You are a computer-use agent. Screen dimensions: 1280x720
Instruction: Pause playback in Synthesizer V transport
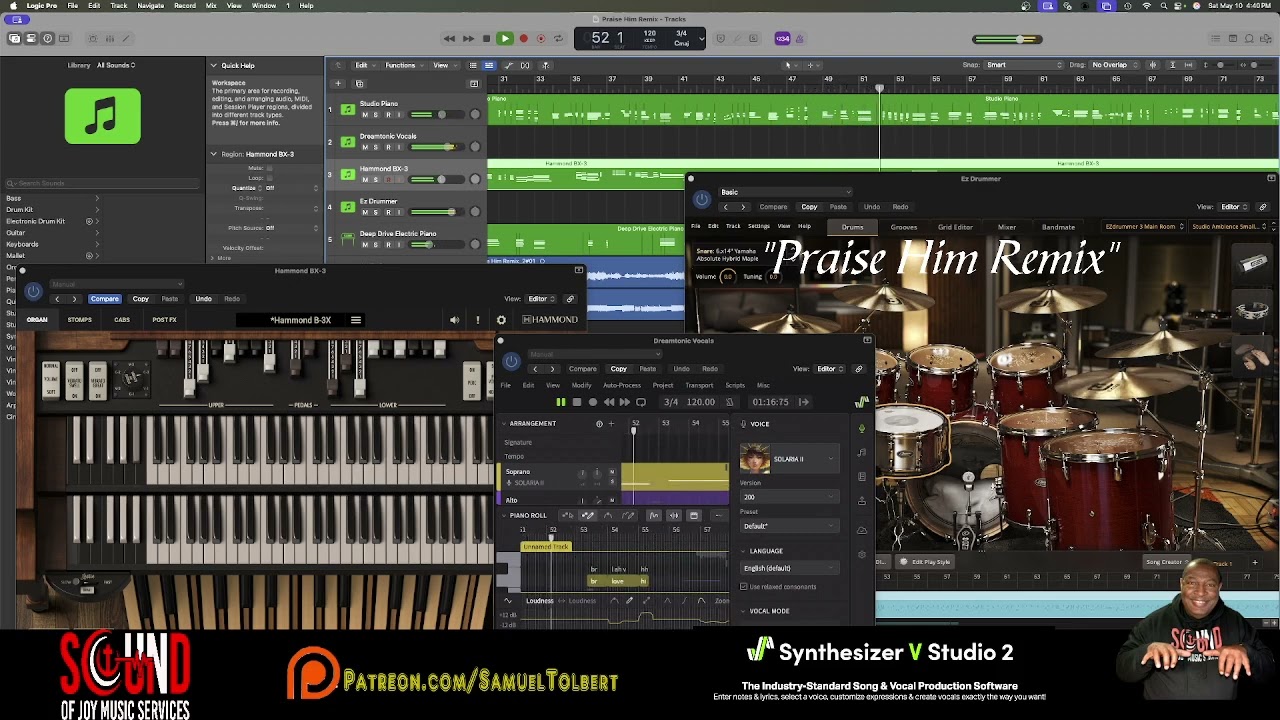point(561,402)
